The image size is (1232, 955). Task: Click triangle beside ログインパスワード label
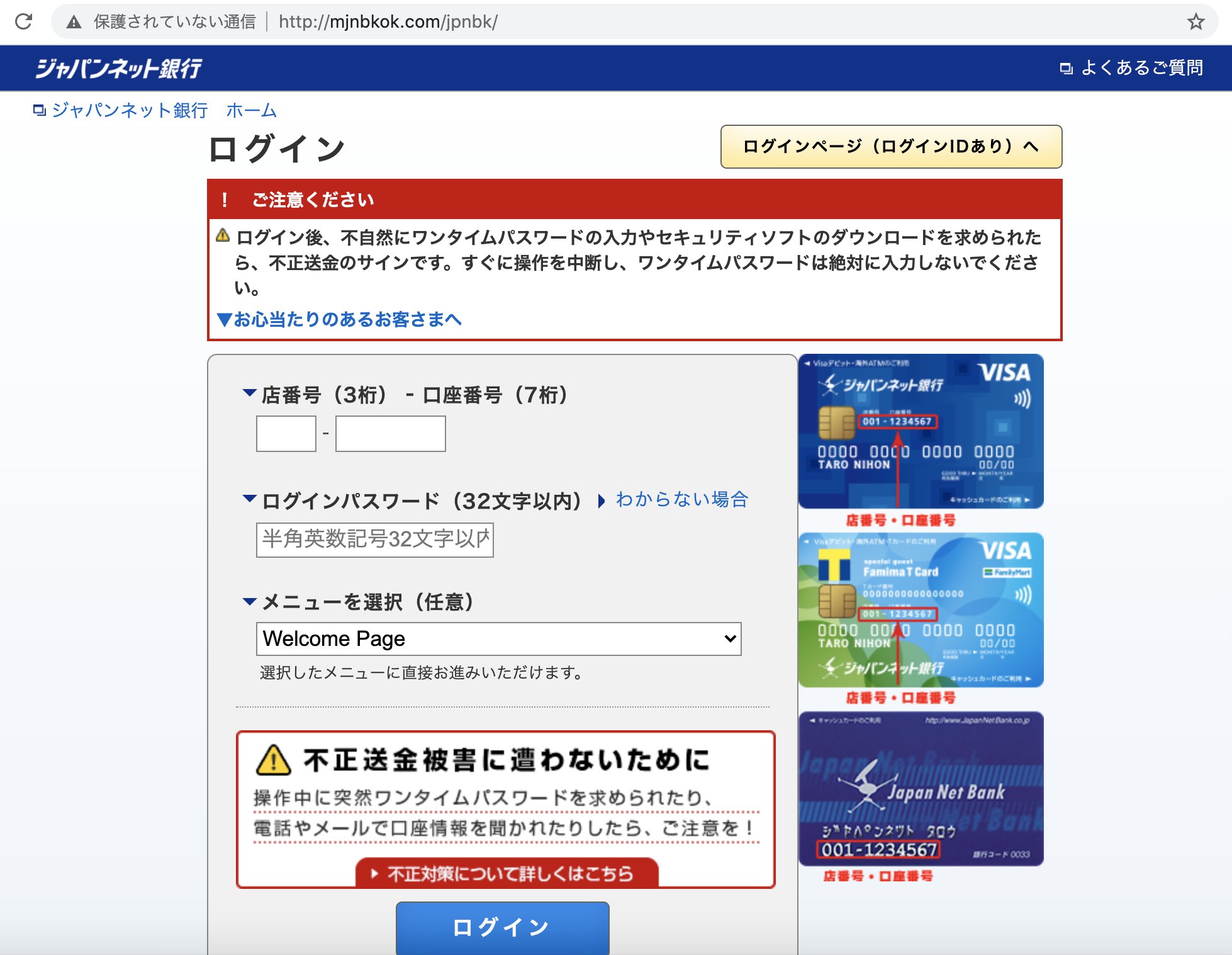(x=249, y=499)
